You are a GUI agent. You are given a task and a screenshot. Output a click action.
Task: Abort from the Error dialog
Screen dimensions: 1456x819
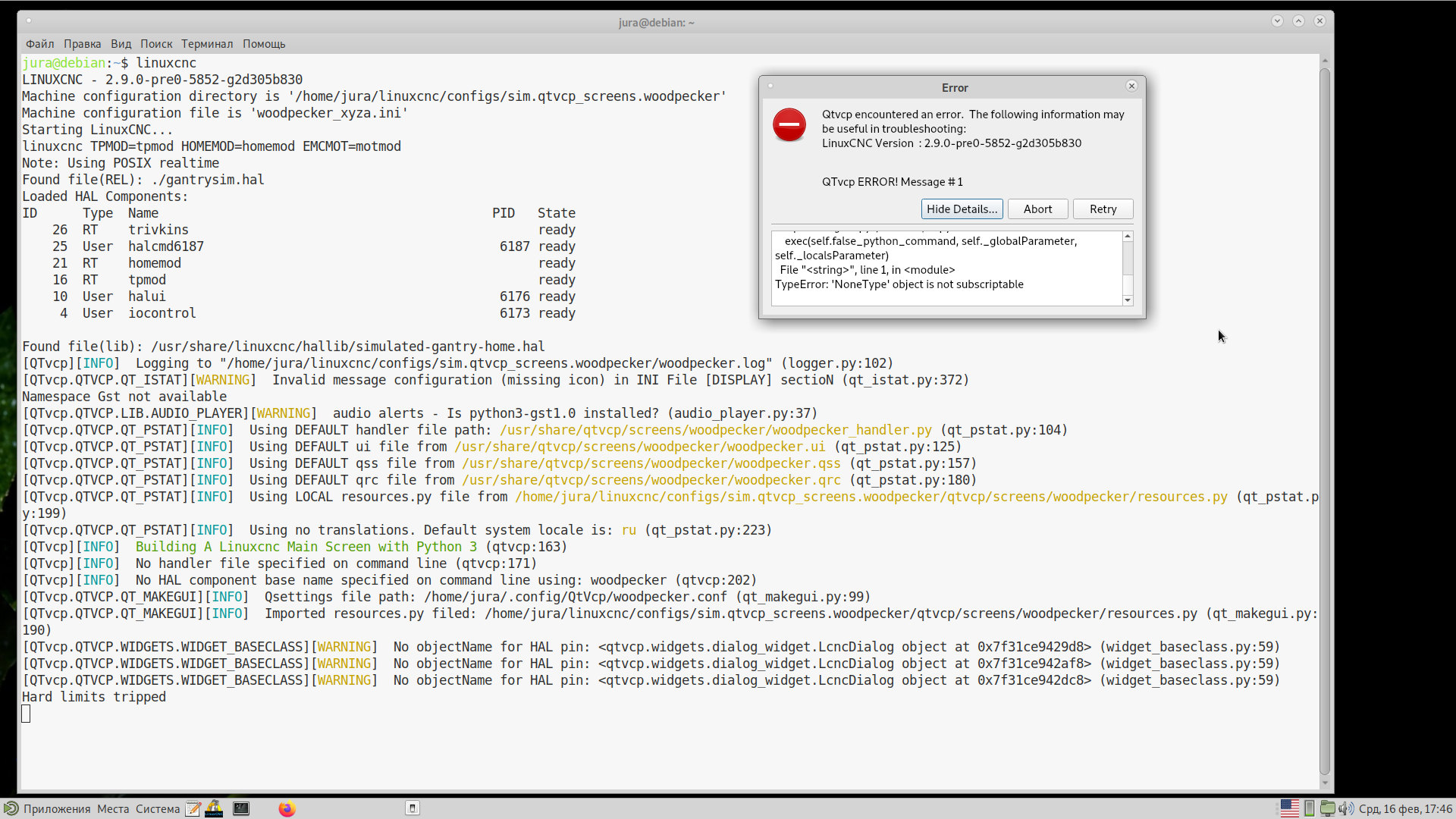pos(1037,209)
